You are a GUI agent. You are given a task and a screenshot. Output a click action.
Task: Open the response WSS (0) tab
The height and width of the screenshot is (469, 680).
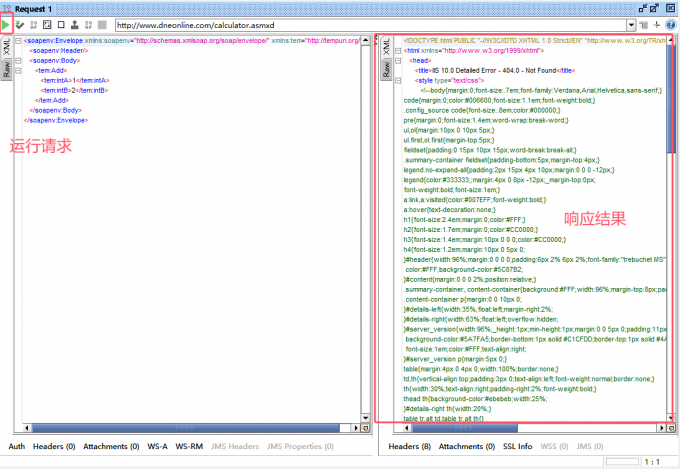[x=554, y=446]
